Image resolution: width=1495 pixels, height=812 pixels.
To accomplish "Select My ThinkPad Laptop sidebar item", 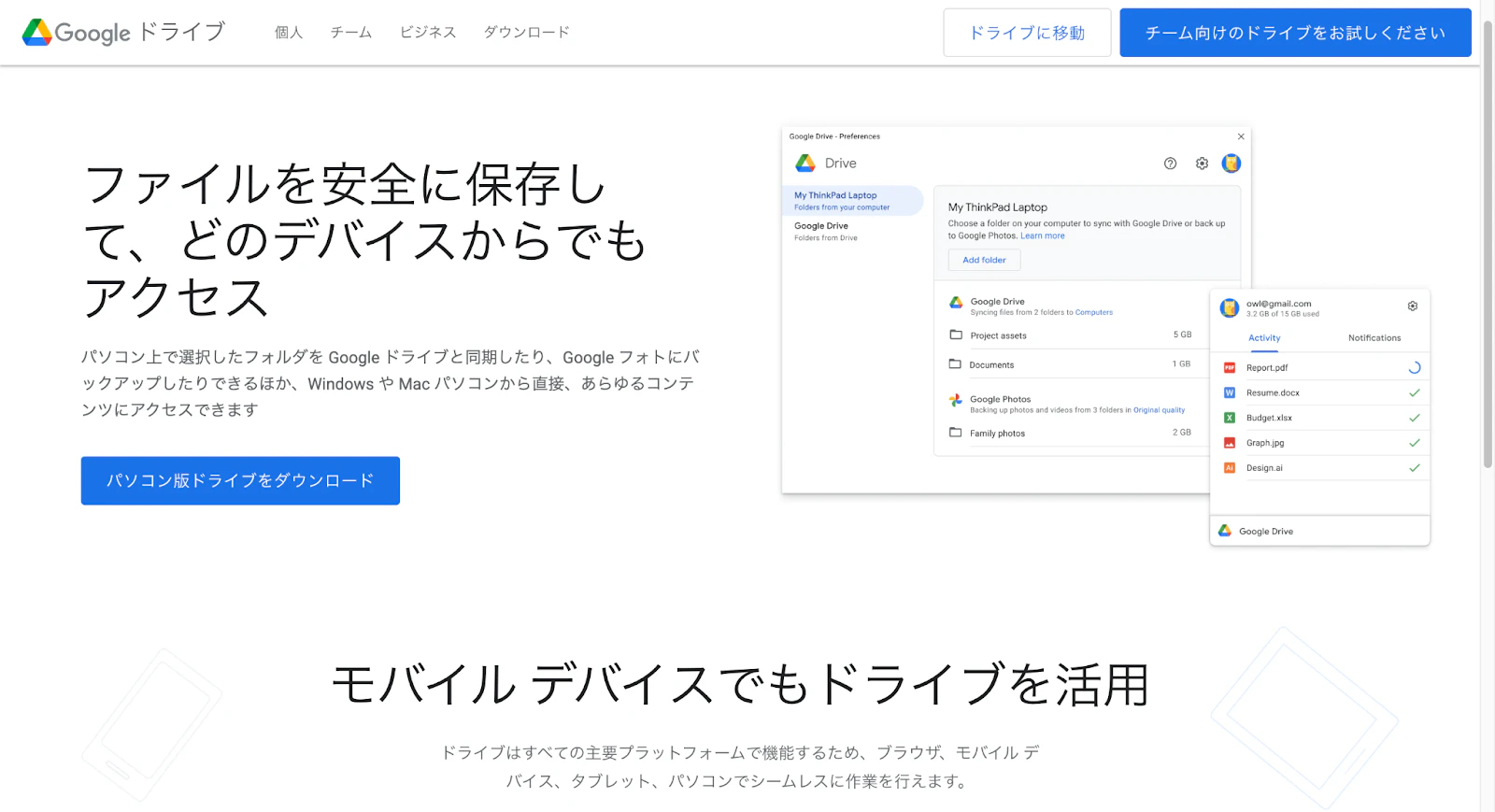I will point(852,201).
